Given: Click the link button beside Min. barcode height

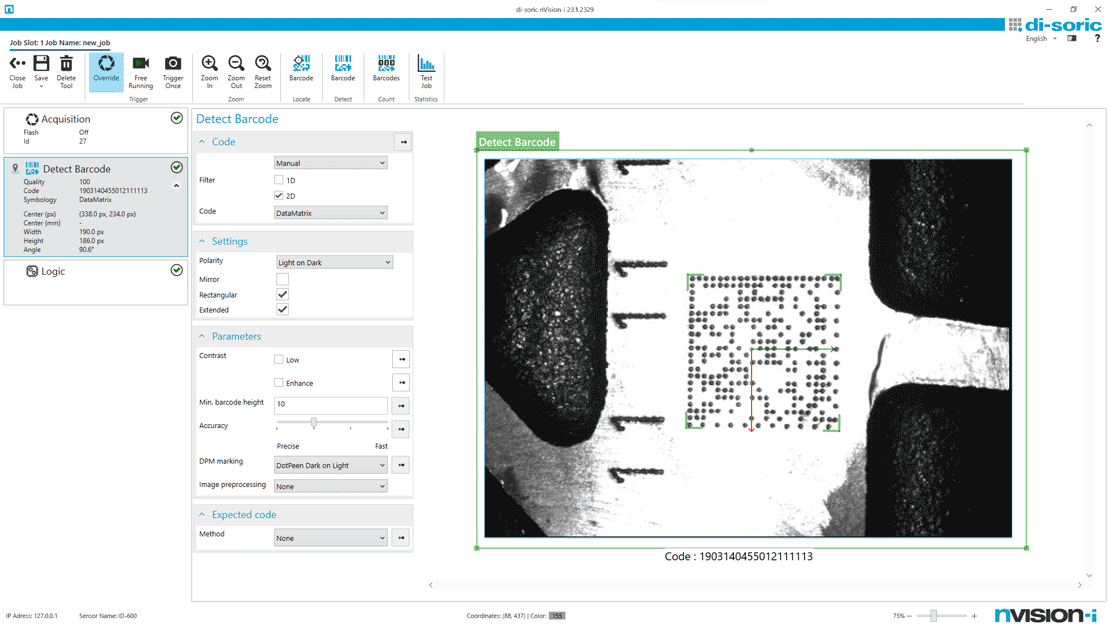Looking at the screenshot, I should tap(401, 406).
